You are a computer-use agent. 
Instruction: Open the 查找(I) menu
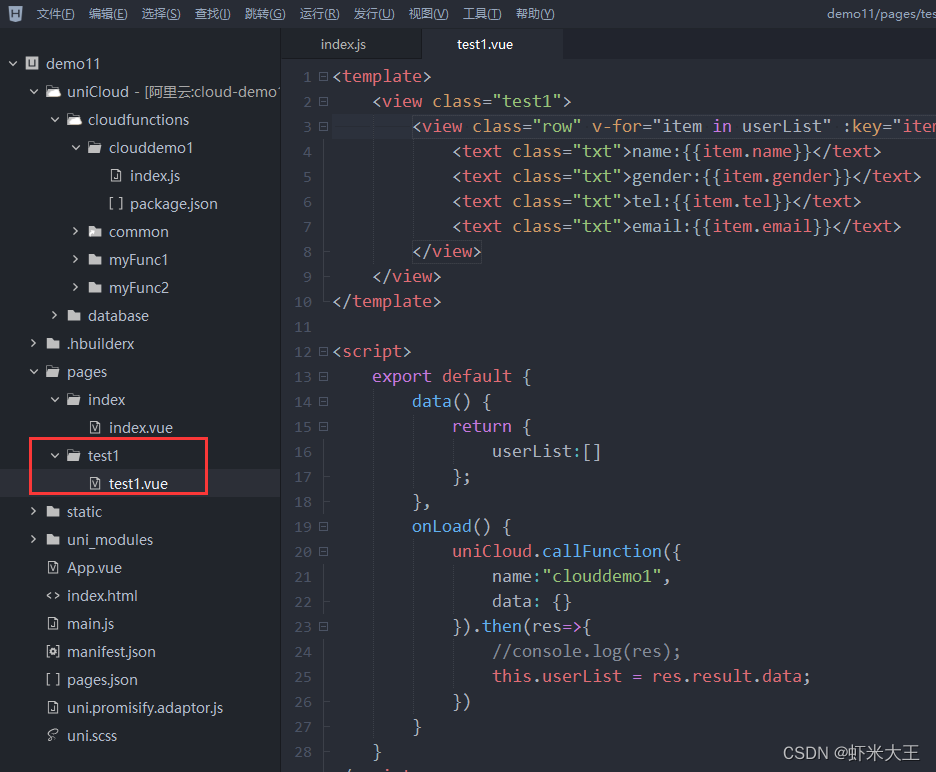pos(213,14)
